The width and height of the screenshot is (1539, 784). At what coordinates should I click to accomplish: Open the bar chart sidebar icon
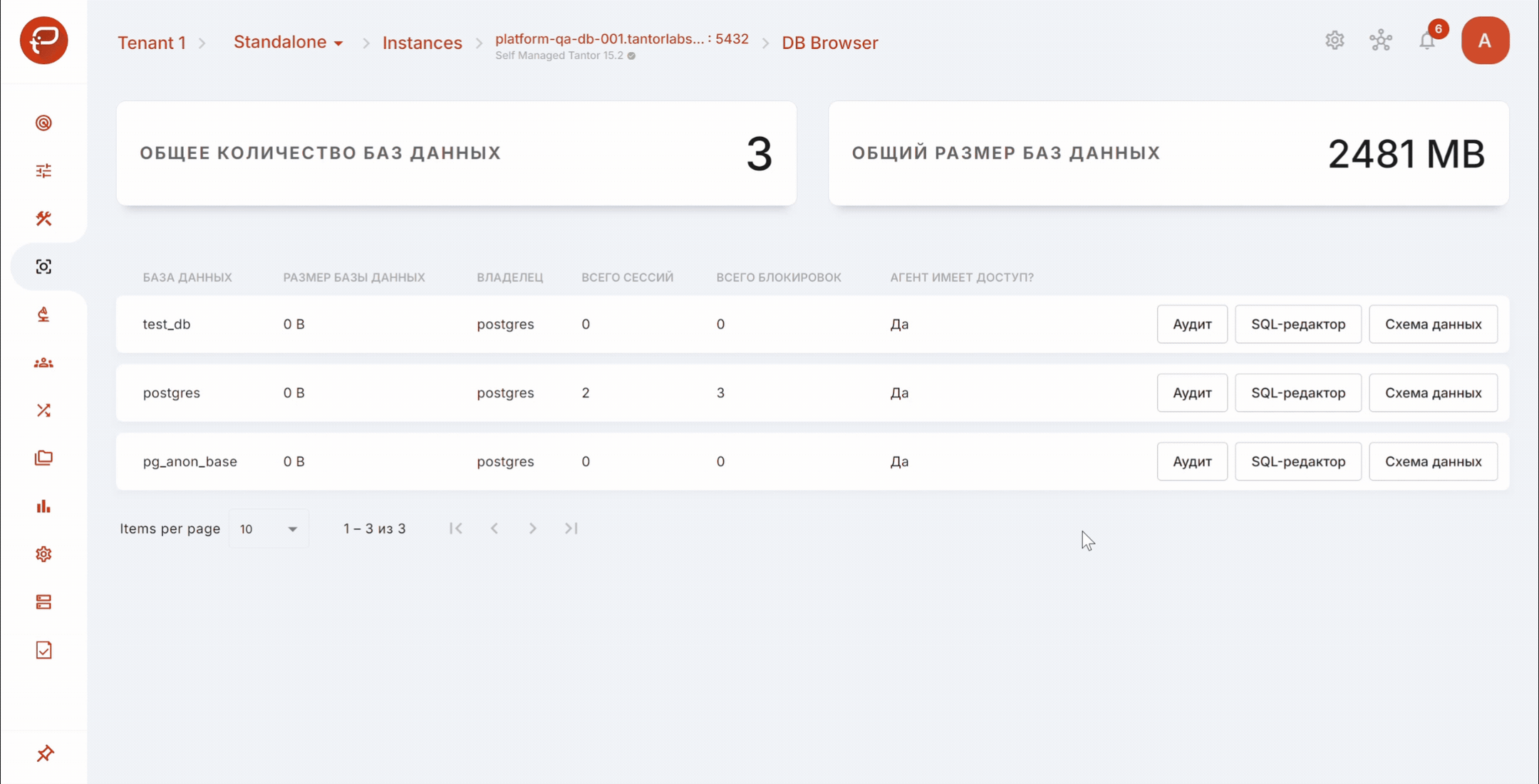(43, 506)
